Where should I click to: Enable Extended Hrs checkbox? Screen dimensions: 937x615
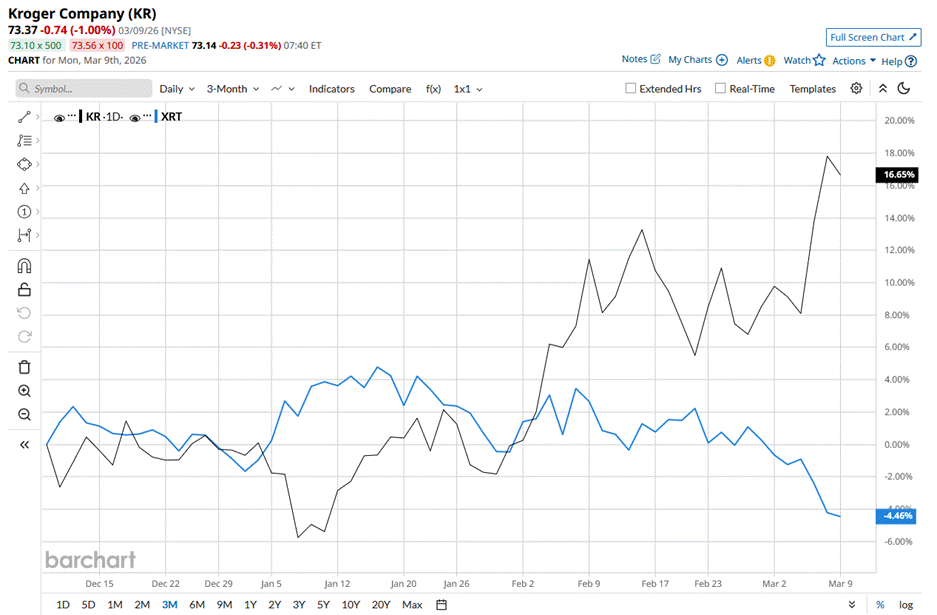[630, 88]
